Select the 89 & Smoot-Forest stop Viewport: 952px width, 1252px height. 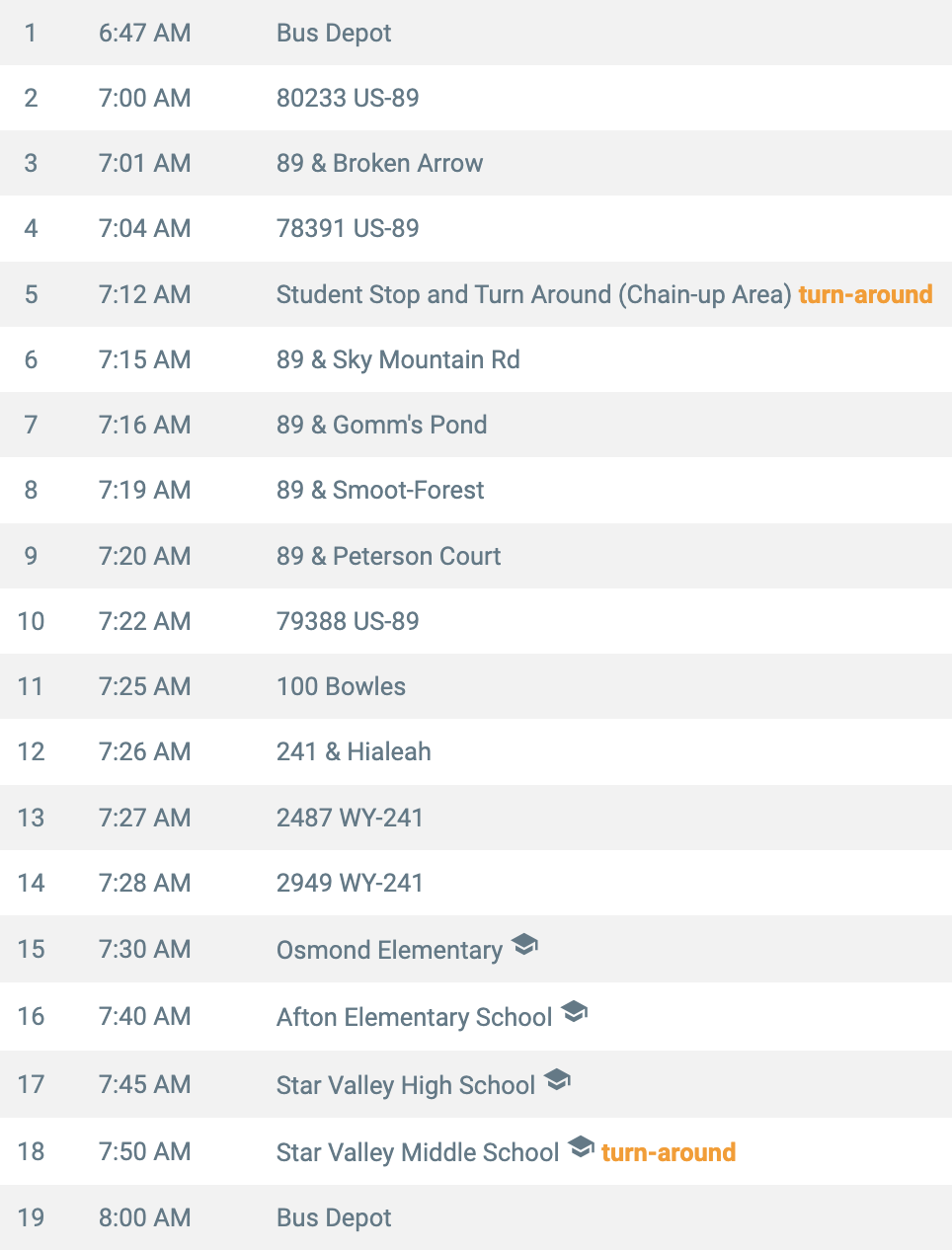point(476,490)
